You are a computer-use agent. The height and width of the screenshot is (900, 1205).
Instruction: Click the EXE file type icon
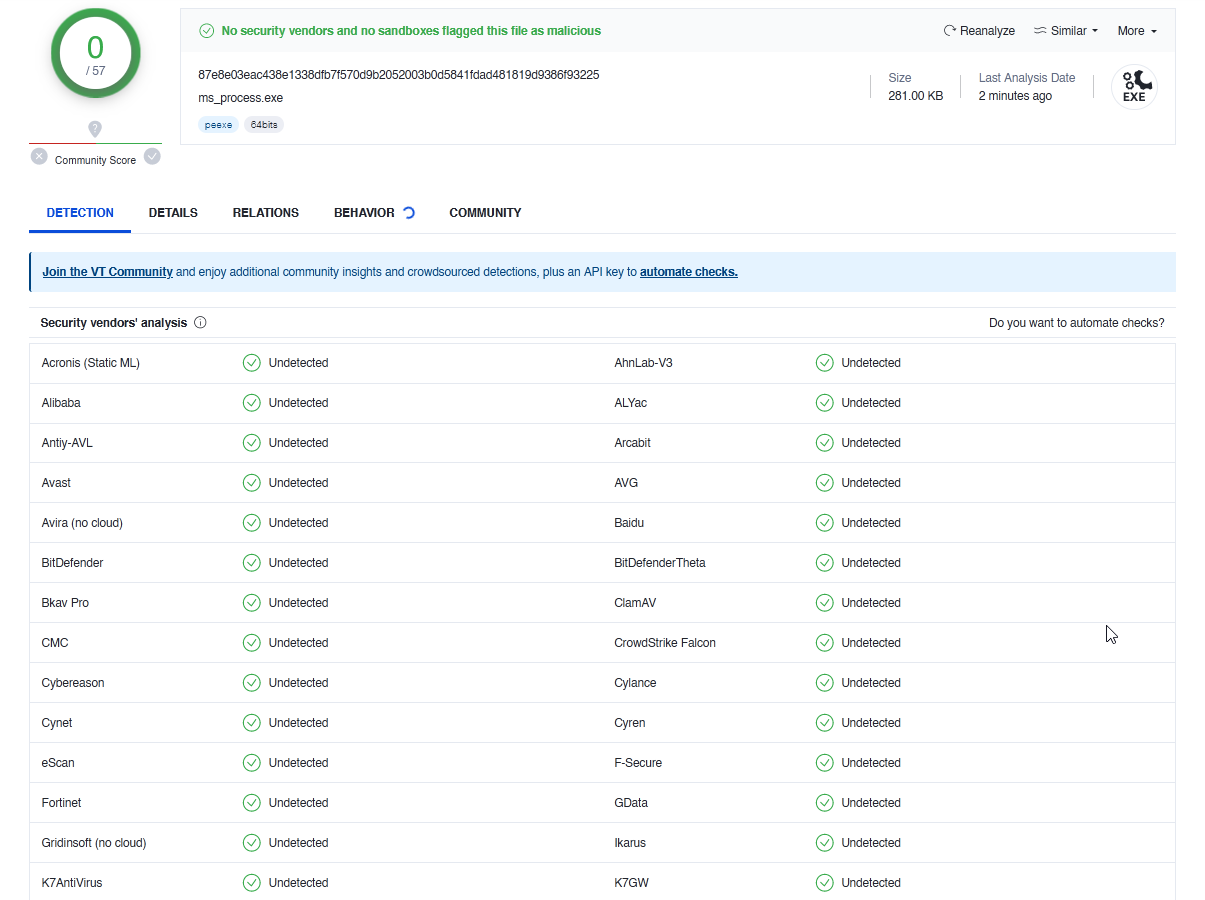tap(1134, 87)
